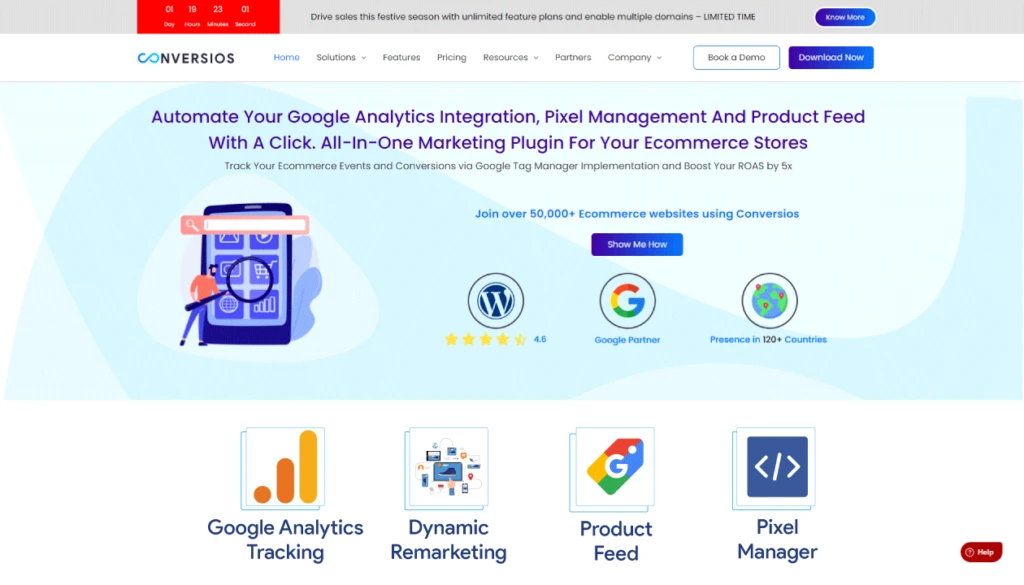Click the red countdown timer box
The image size is (1024, 585).
pyautogui.click(x=208, y=16)
